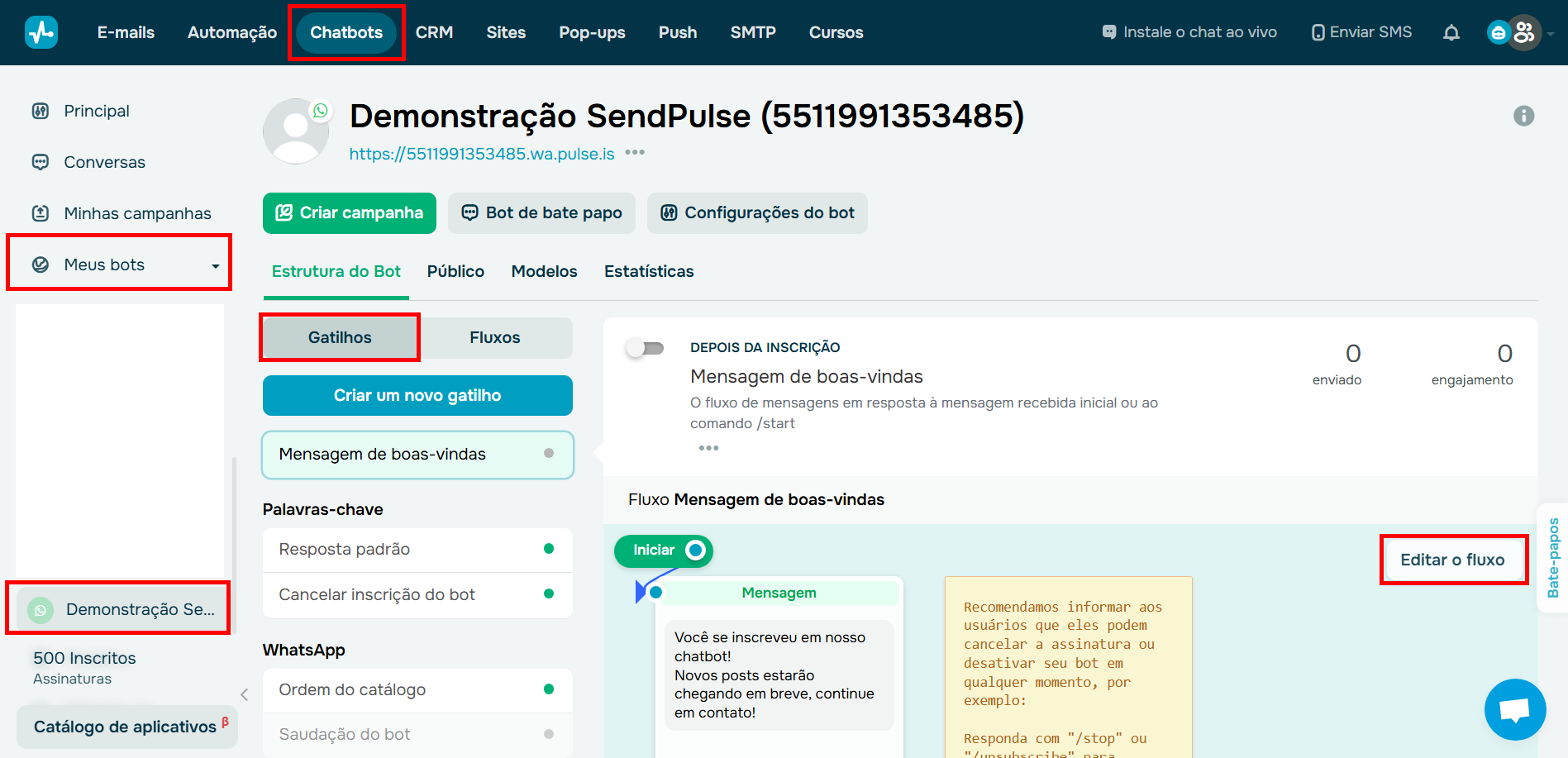Click the info icon near the page title
1568x758 pixels.
[x=1525, y=116]
